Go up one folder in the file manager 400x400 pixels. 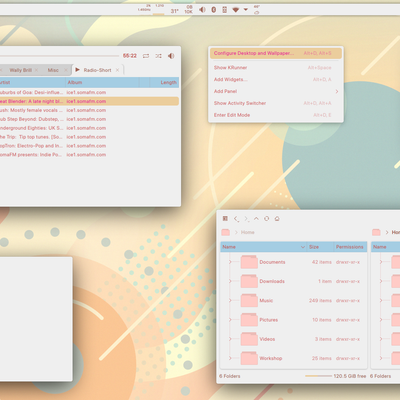tap(256, 219)
